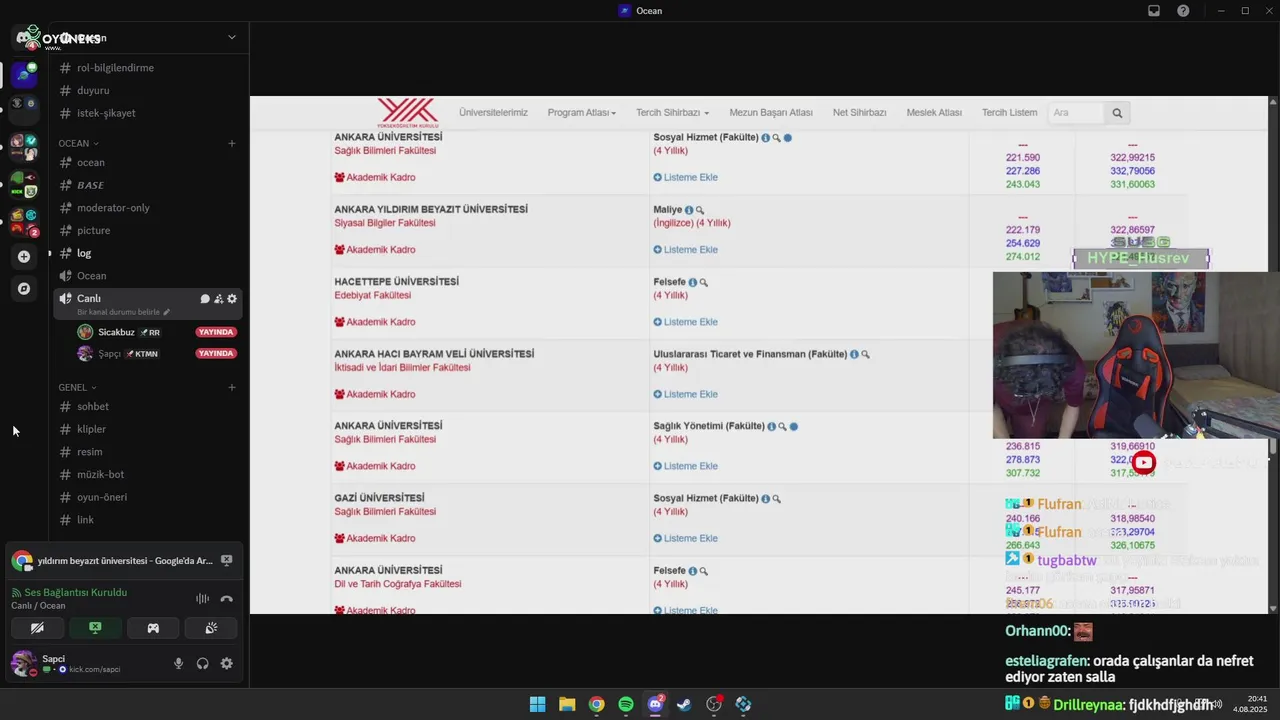The height and width of the screenshot is (720, 1280).
Task: Turn on the camera in voice panel
Action: pyautogui.click(x=37, y=628)
